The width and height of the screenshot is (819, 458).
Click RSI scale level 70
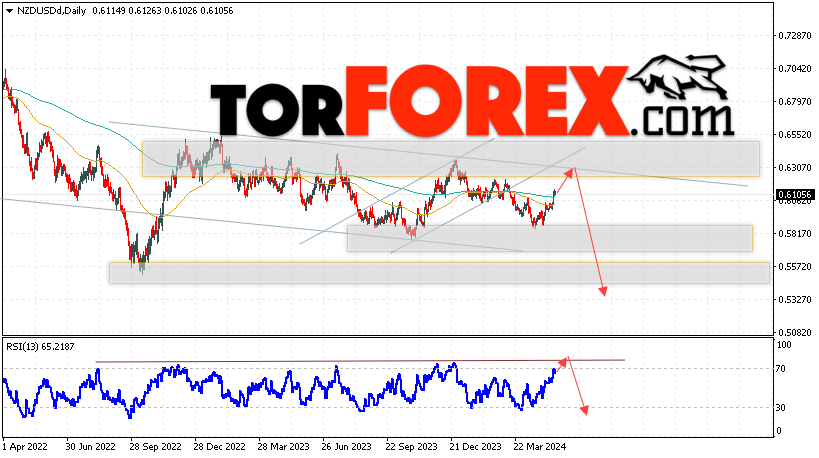click(780, 369)
